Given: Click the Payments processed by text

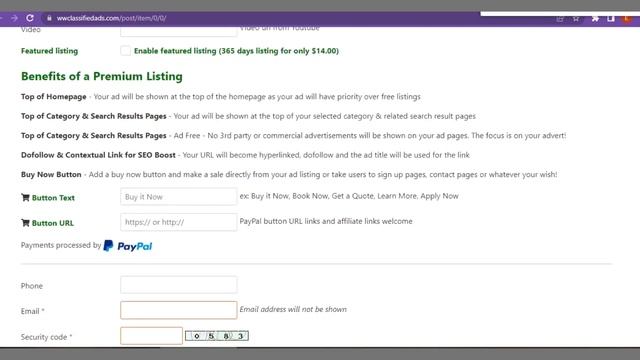Looking at the screenshot, I should [61, 245].
